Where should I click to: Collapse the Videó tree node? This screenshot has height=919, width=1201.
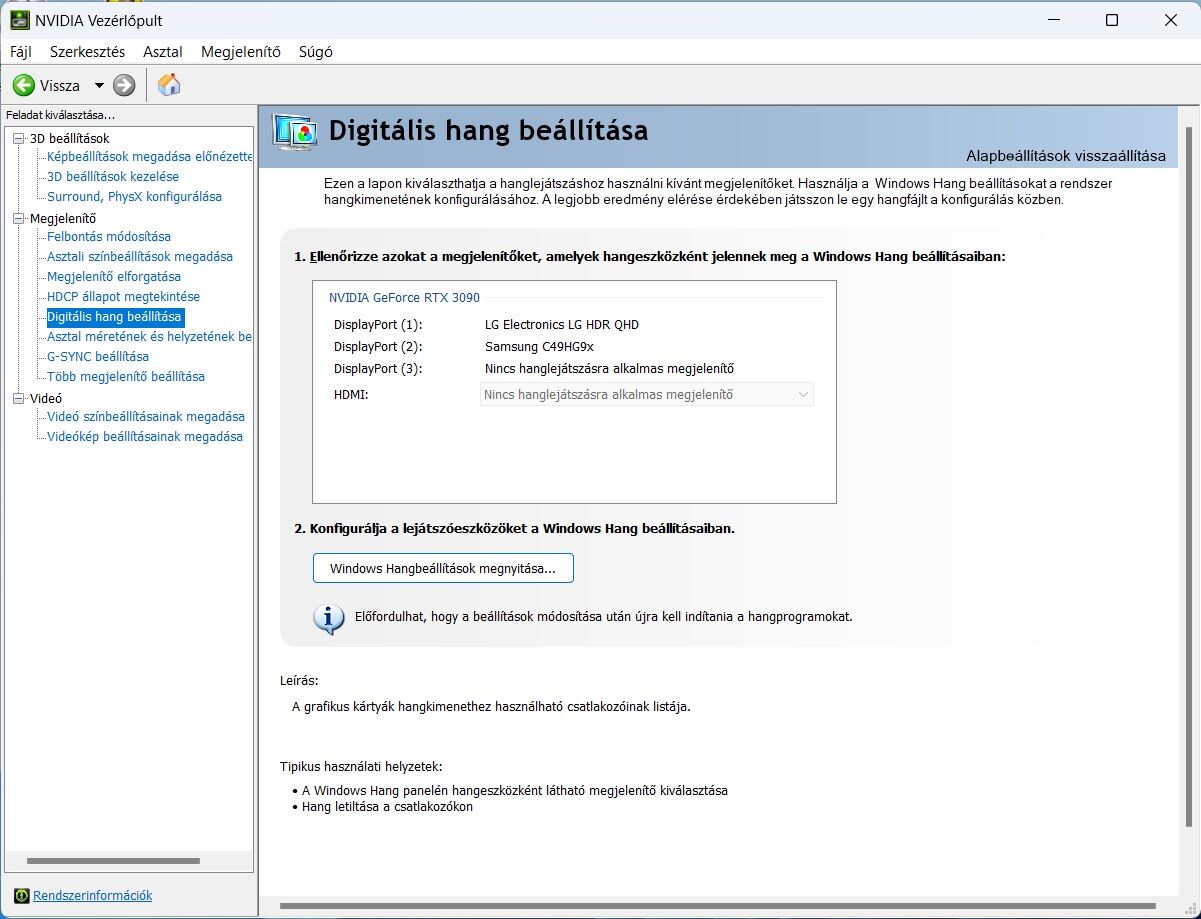pos(19,399)
